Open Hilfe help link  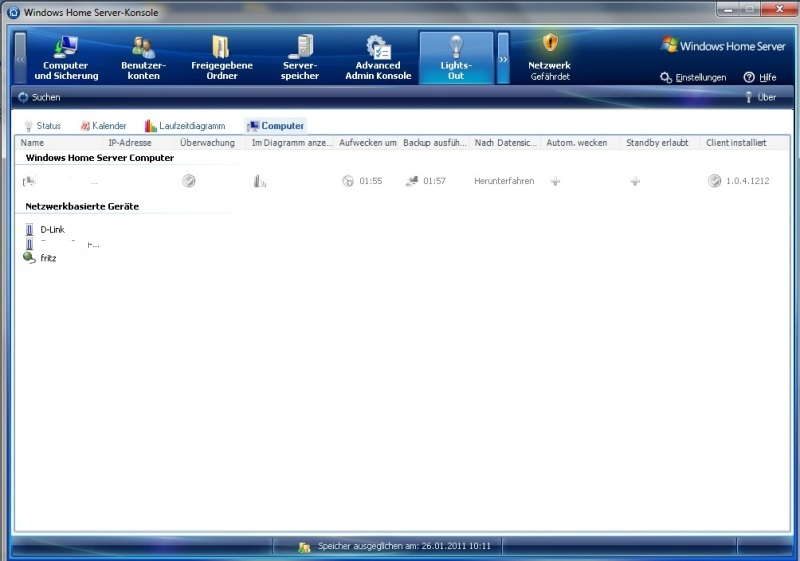pyautogui.click(x=760, y=78)
